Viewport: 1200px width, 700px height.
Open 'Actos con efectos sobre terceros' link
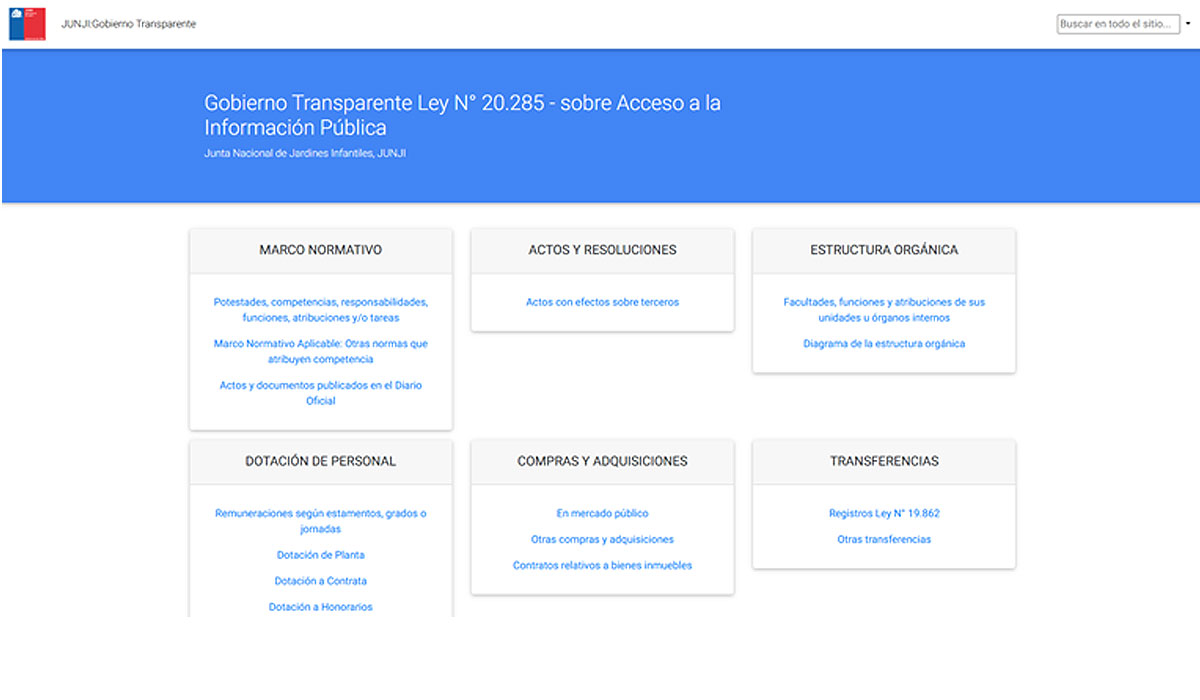coord(602,302)
